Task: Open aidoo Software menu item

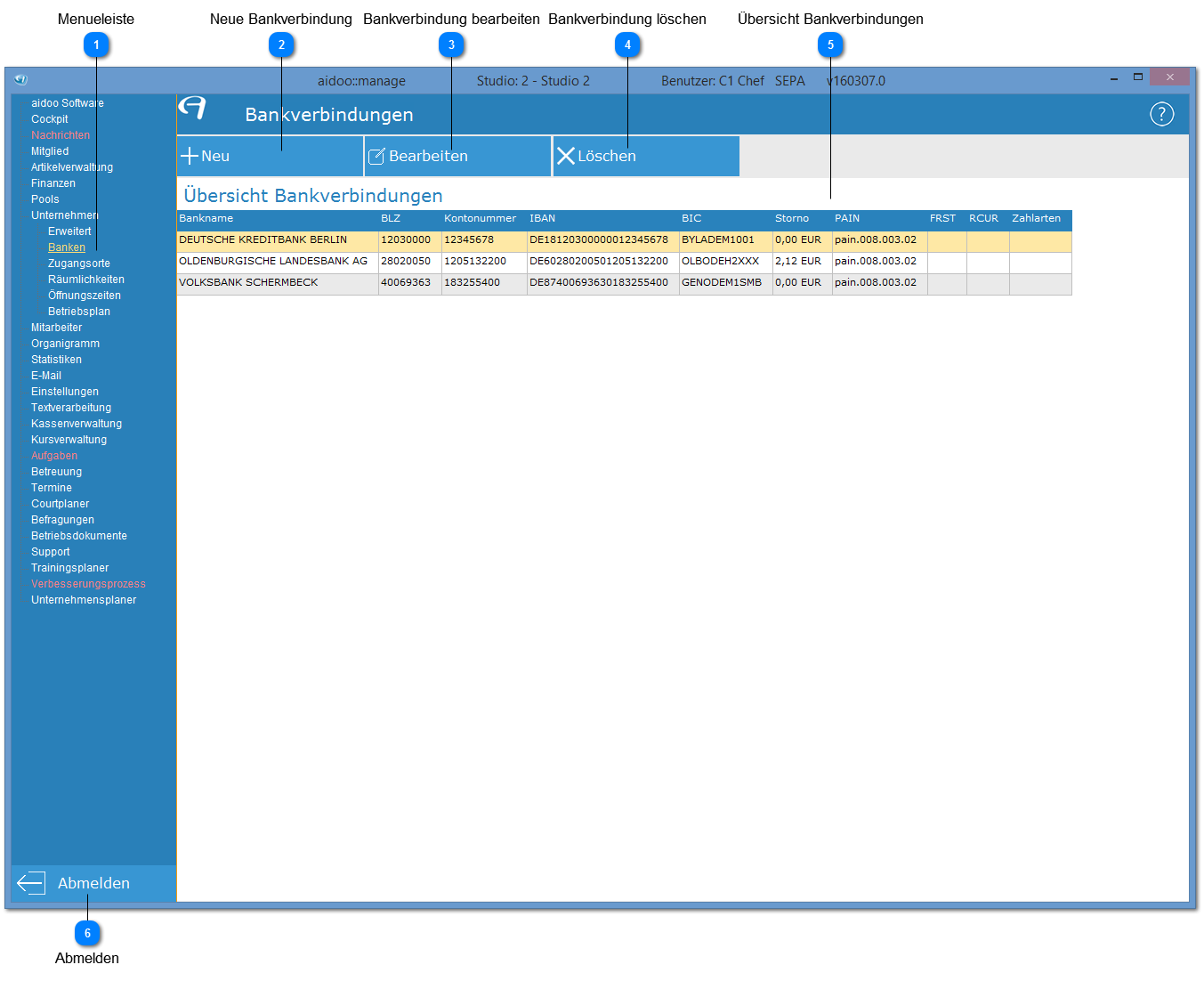Action: [68, 103]
